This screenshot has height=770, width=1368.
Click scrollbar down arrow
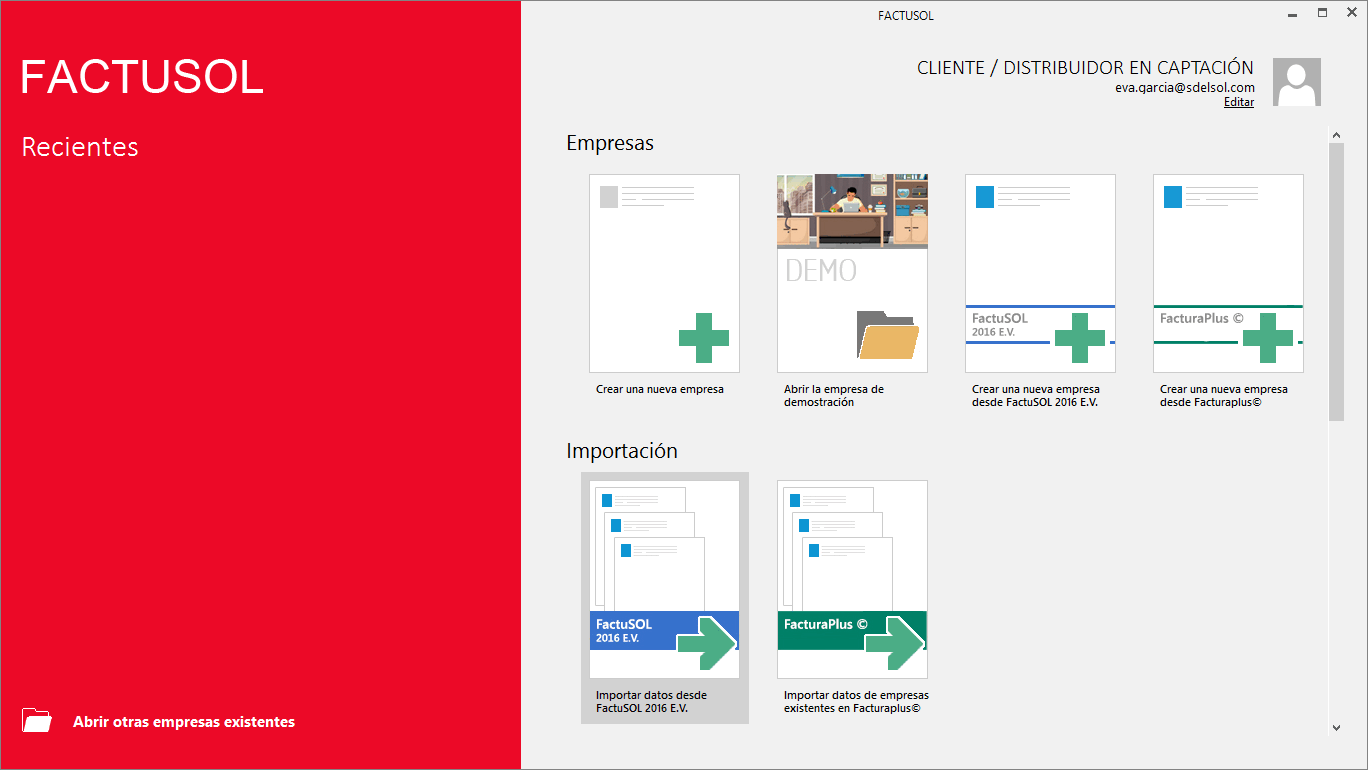1336,728
